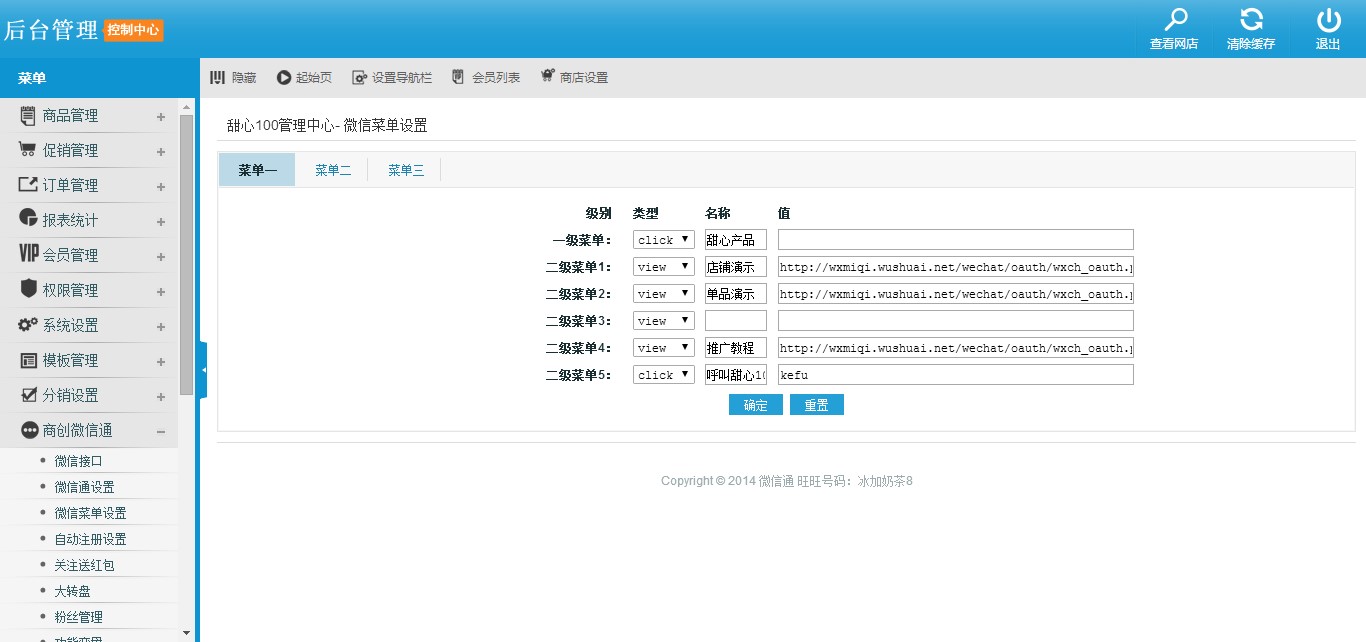
Task: Click the sidebar scrollbar down arrow
Action: pyautogui.click(x=187, y=633)
